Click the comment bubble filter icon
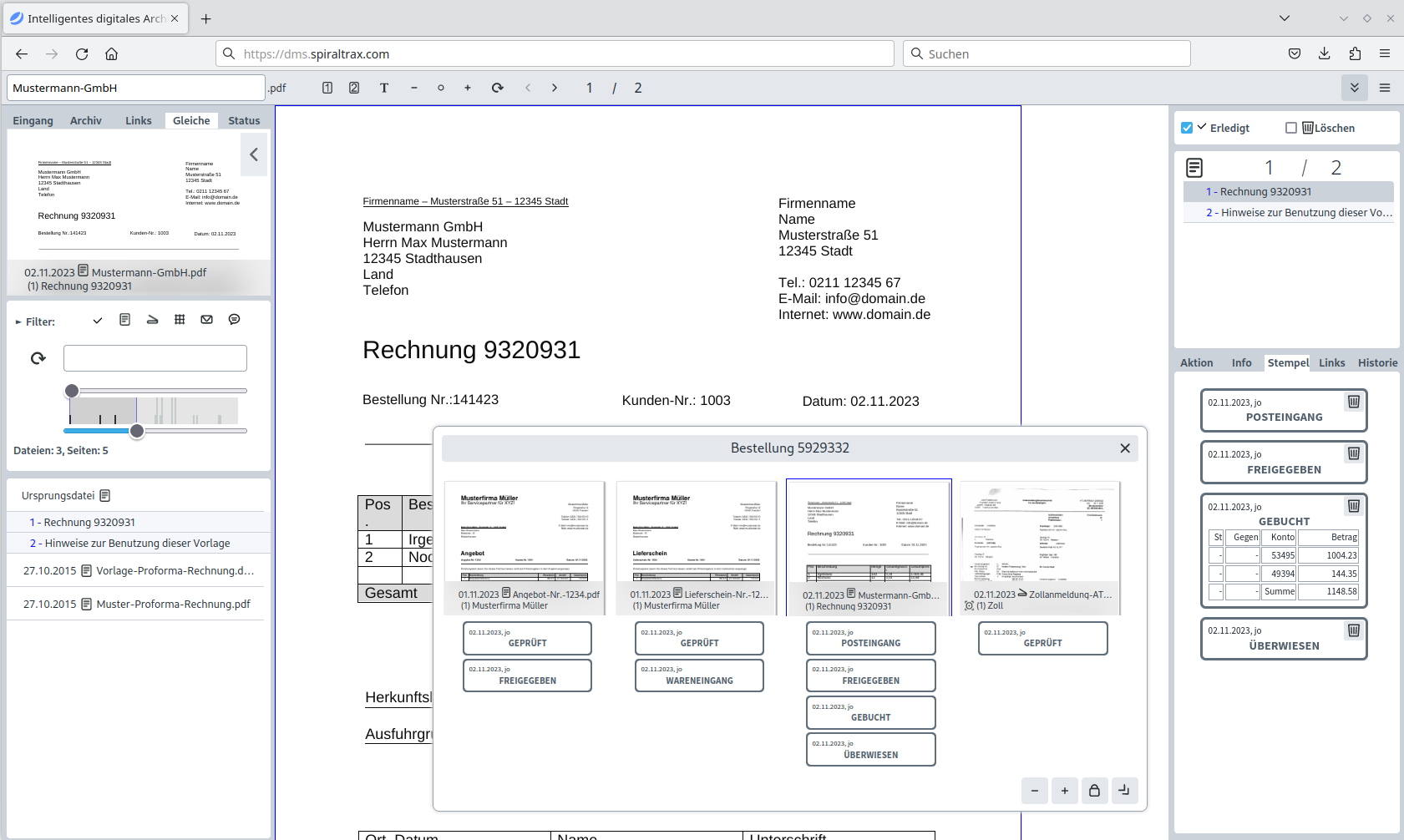The image size is (1404, 840). tap(235, 320)
